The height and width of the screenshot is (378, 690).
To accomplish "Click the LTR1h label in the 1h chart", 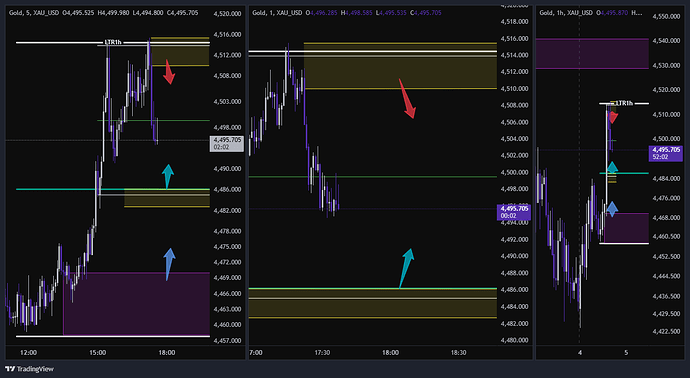I will [624, 103].
